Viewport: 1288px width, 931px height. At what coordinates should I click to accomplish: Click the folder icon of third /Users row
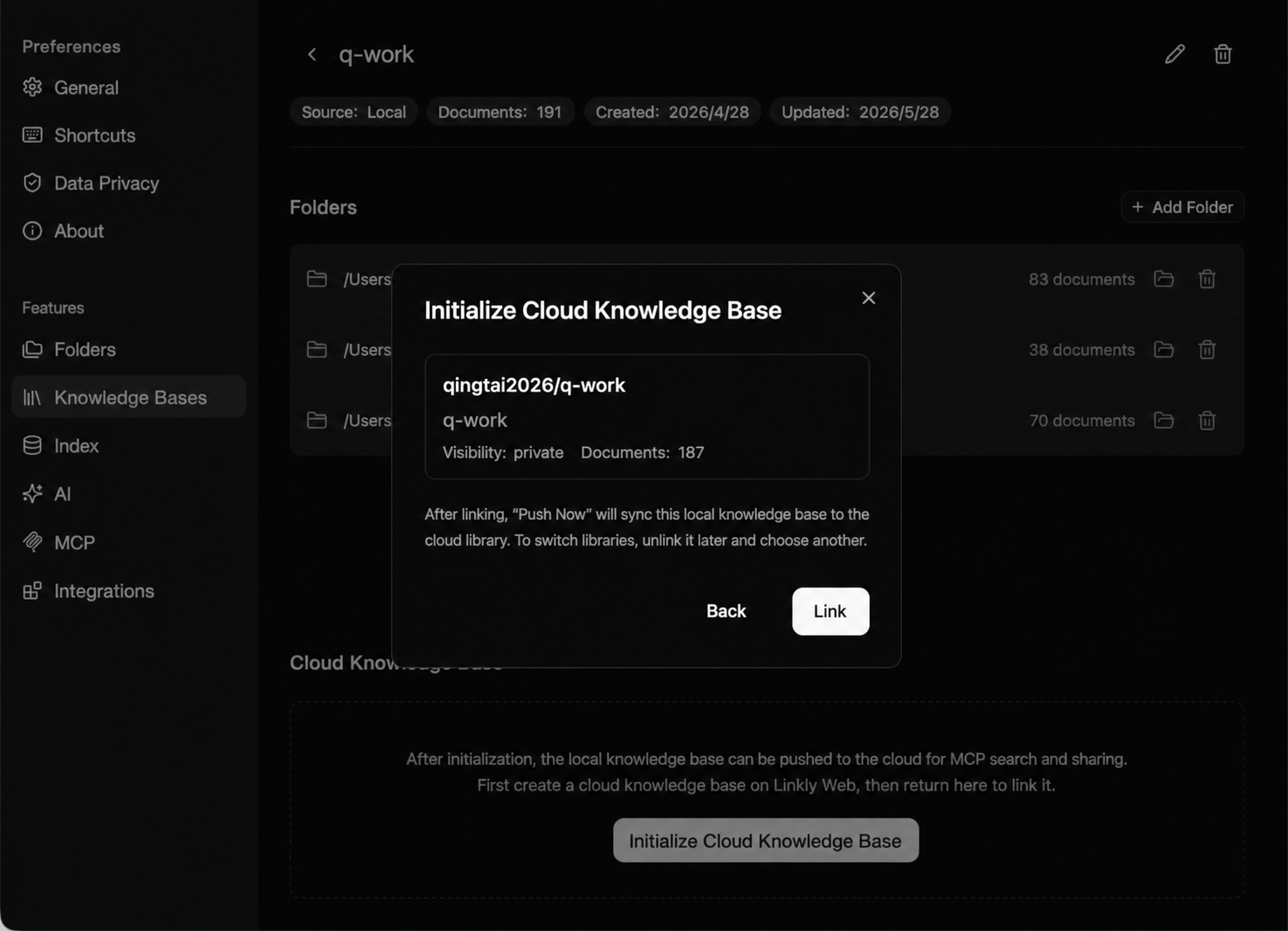click(317, 420)
